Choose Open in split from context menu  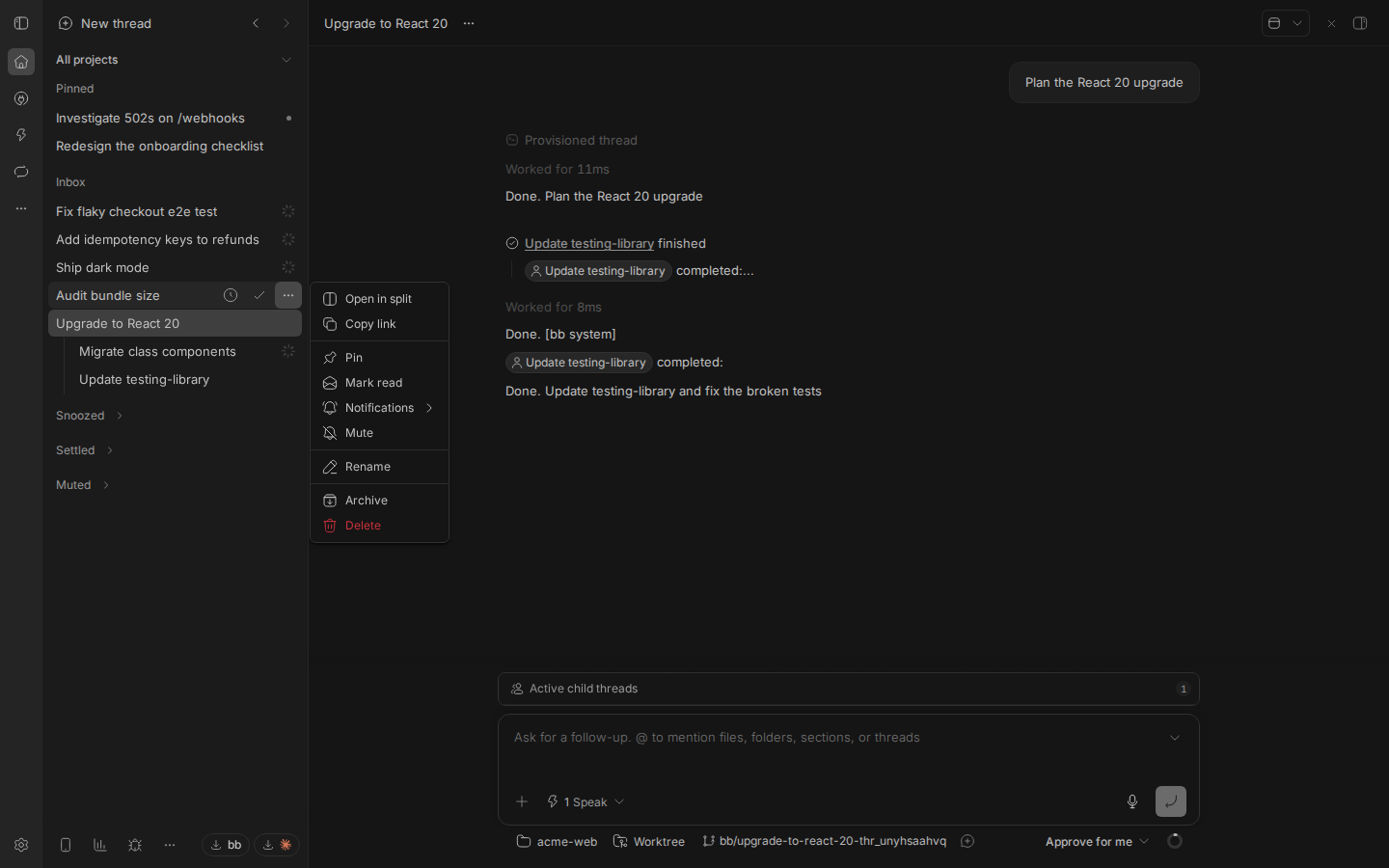coord(380,299)
